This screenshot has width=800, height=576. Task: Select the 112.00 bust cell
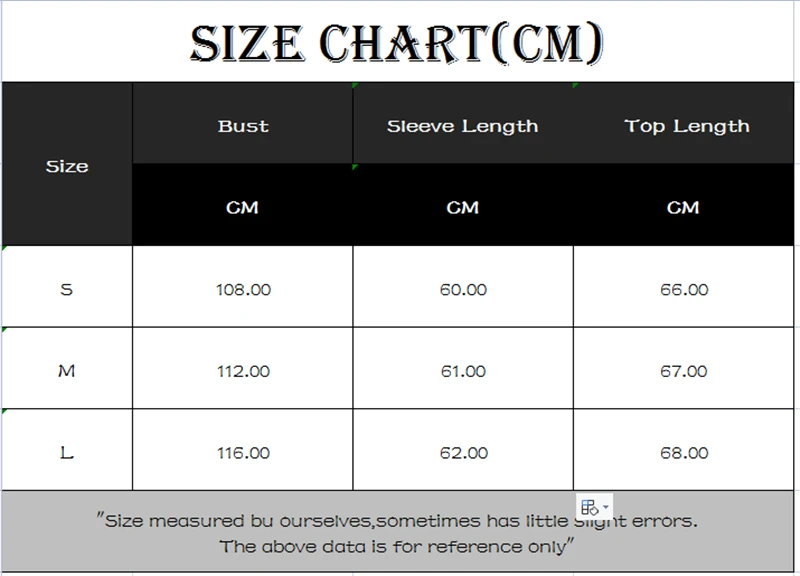pos(243,371)
